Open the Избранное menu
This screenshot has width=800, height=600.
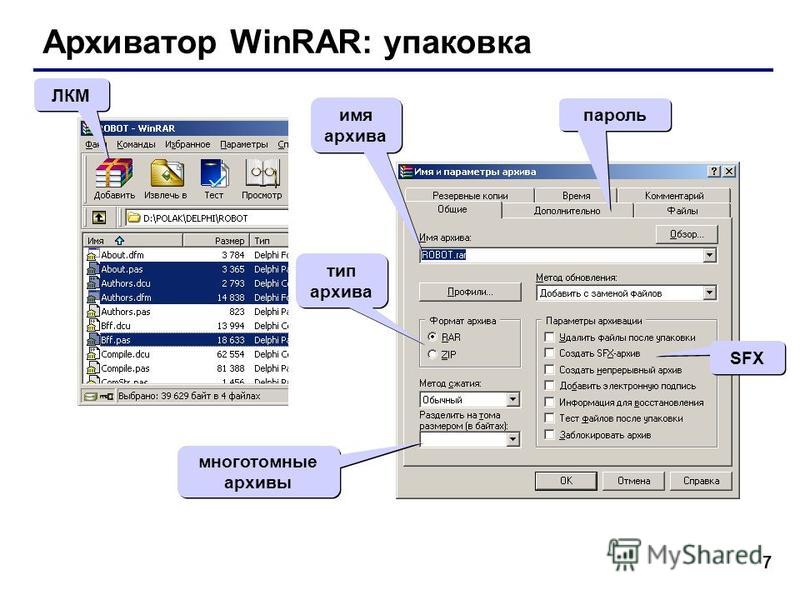tap(187, 144)
